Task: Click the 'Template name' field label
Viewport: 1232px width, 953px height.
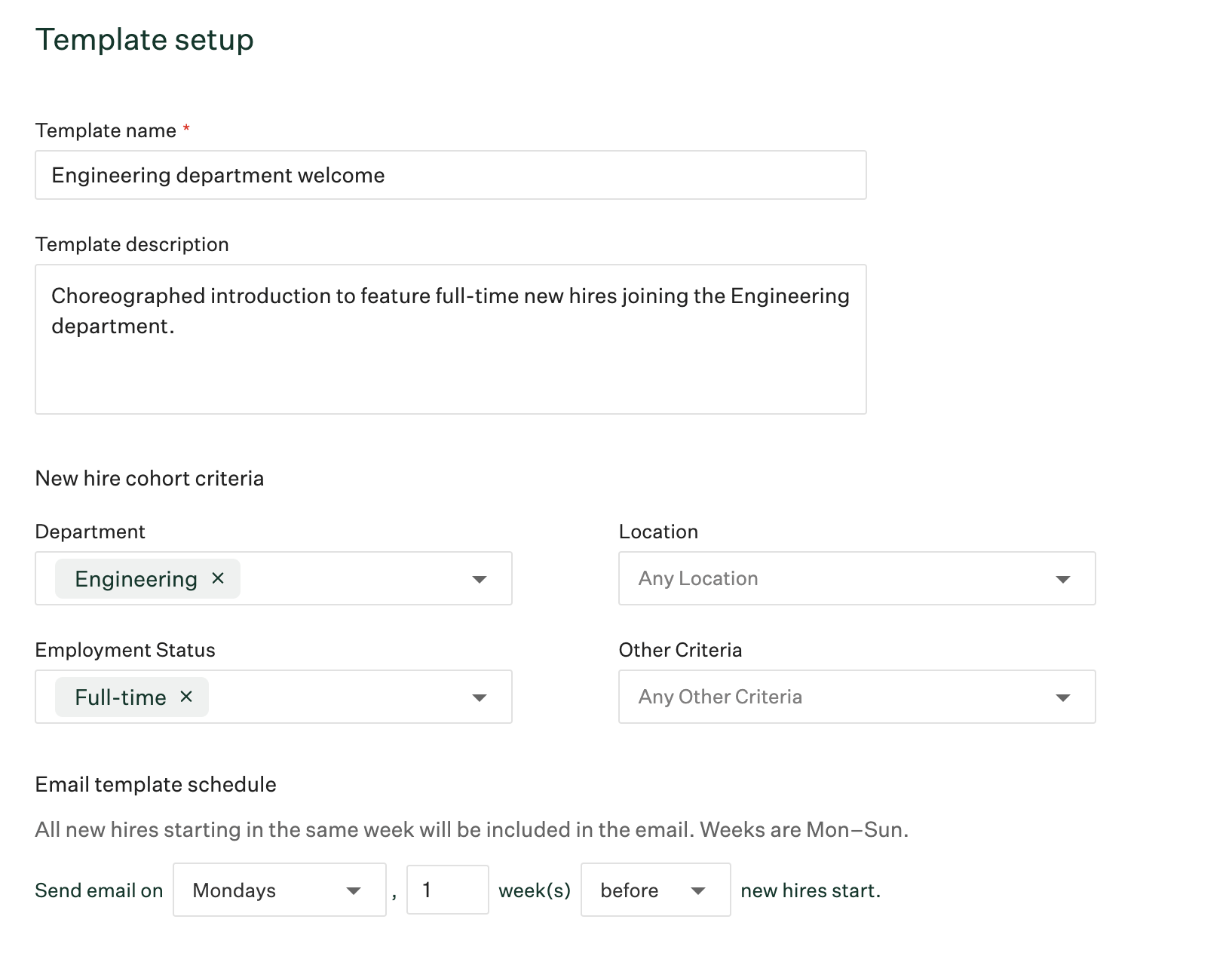Action: click(x=106, y=130)
